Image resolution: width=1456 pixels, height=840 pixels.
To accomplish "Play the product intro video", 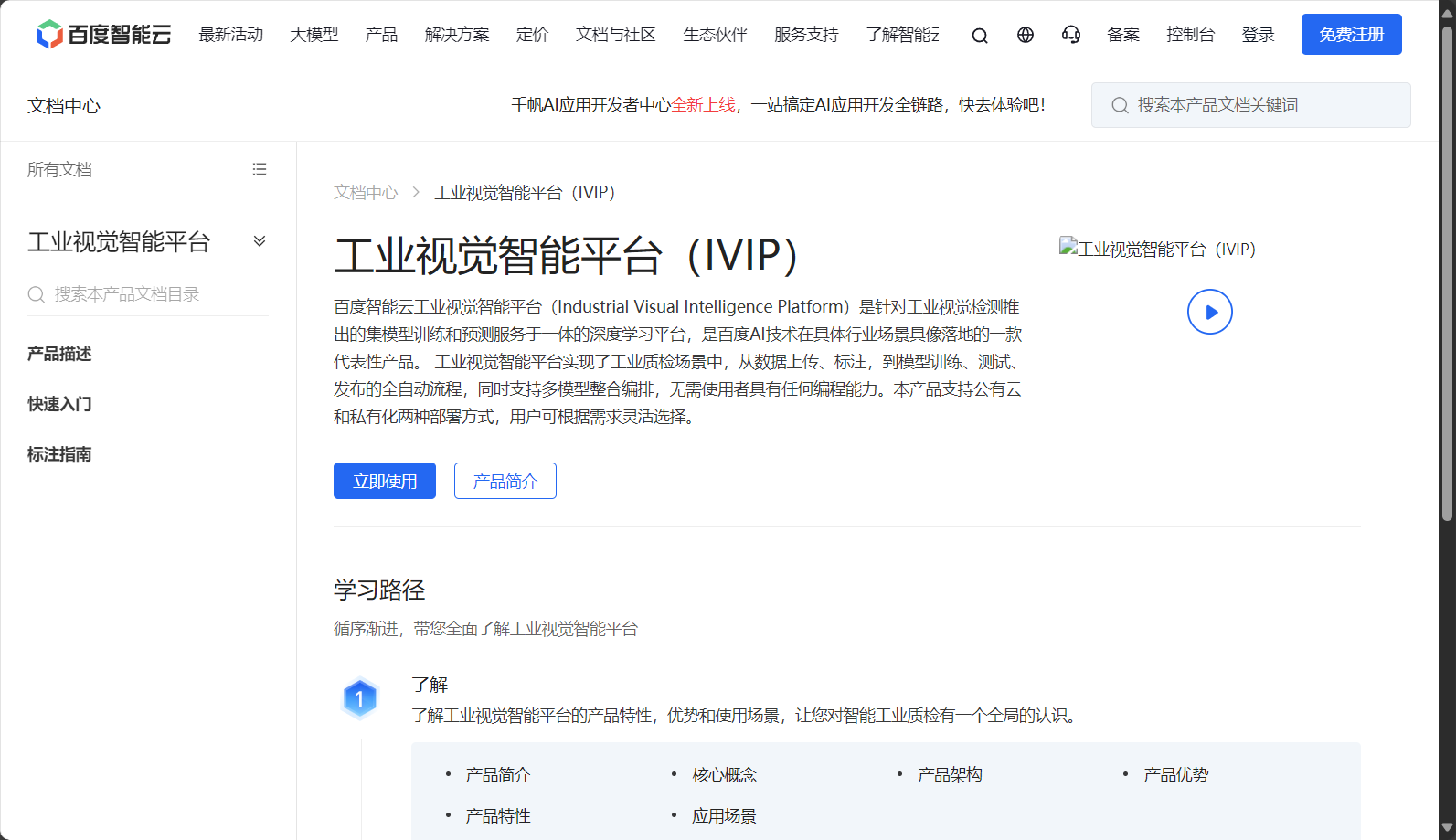I will (x=1210, y=312).
